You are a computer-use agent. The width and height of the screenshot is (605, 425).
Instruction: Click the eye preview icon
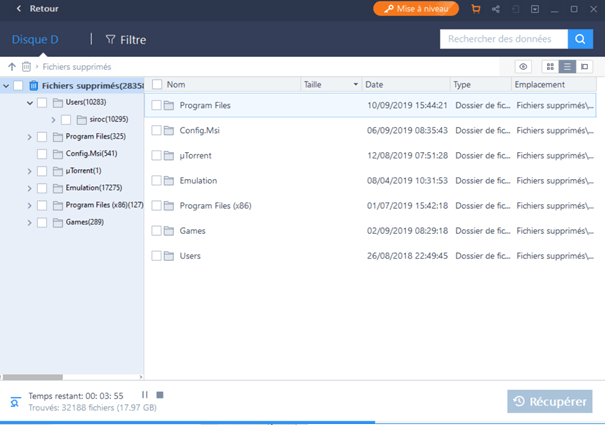(523, 66)
